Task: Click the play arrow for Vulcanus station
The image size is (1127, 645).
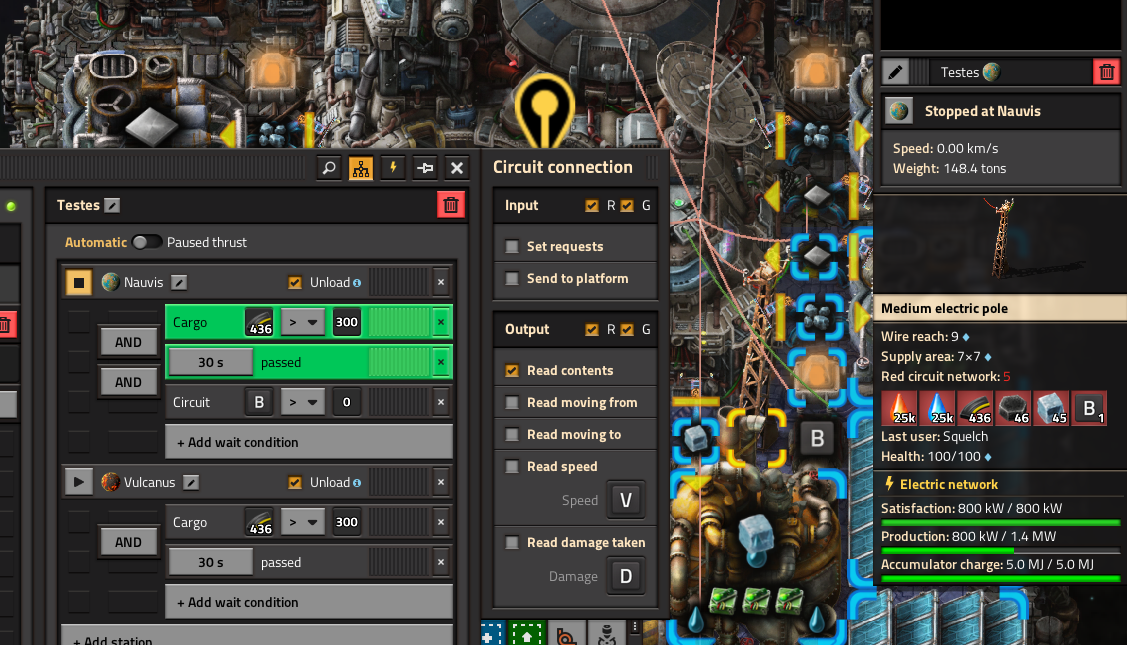Action: (x=78, y=482)
